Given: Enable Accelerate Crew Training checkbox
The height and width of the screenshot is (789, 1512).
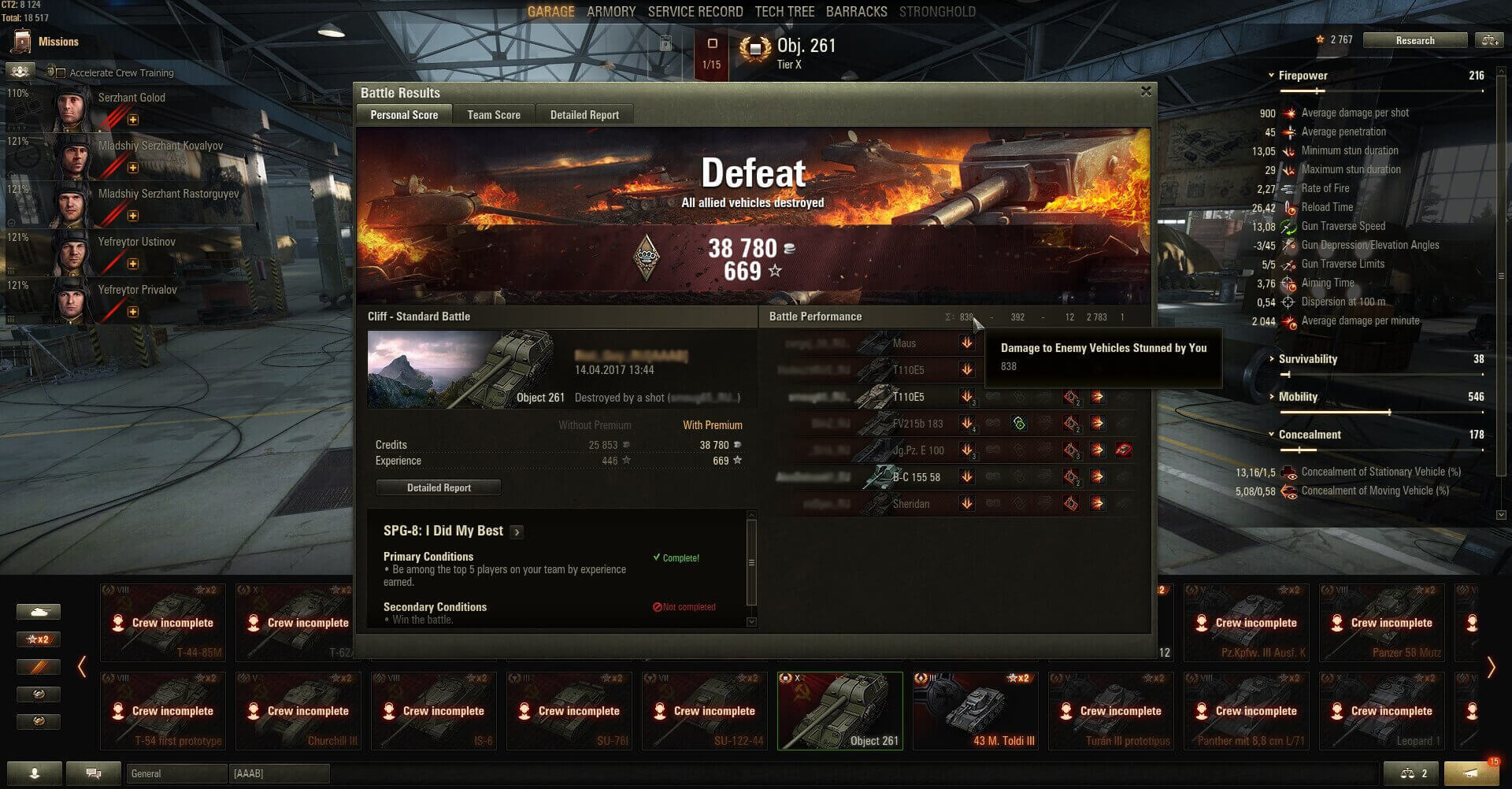Looking at the screenshot, I should click(61, 72).
